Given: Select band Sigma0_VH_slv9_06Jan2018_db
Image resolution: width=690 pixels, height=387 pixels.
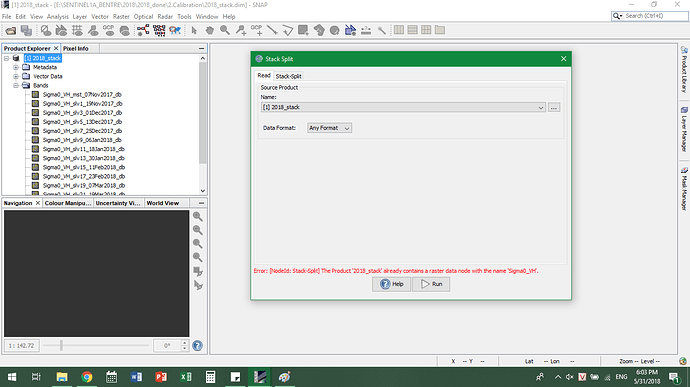Looking at the screenshot, I should [82, 140].
